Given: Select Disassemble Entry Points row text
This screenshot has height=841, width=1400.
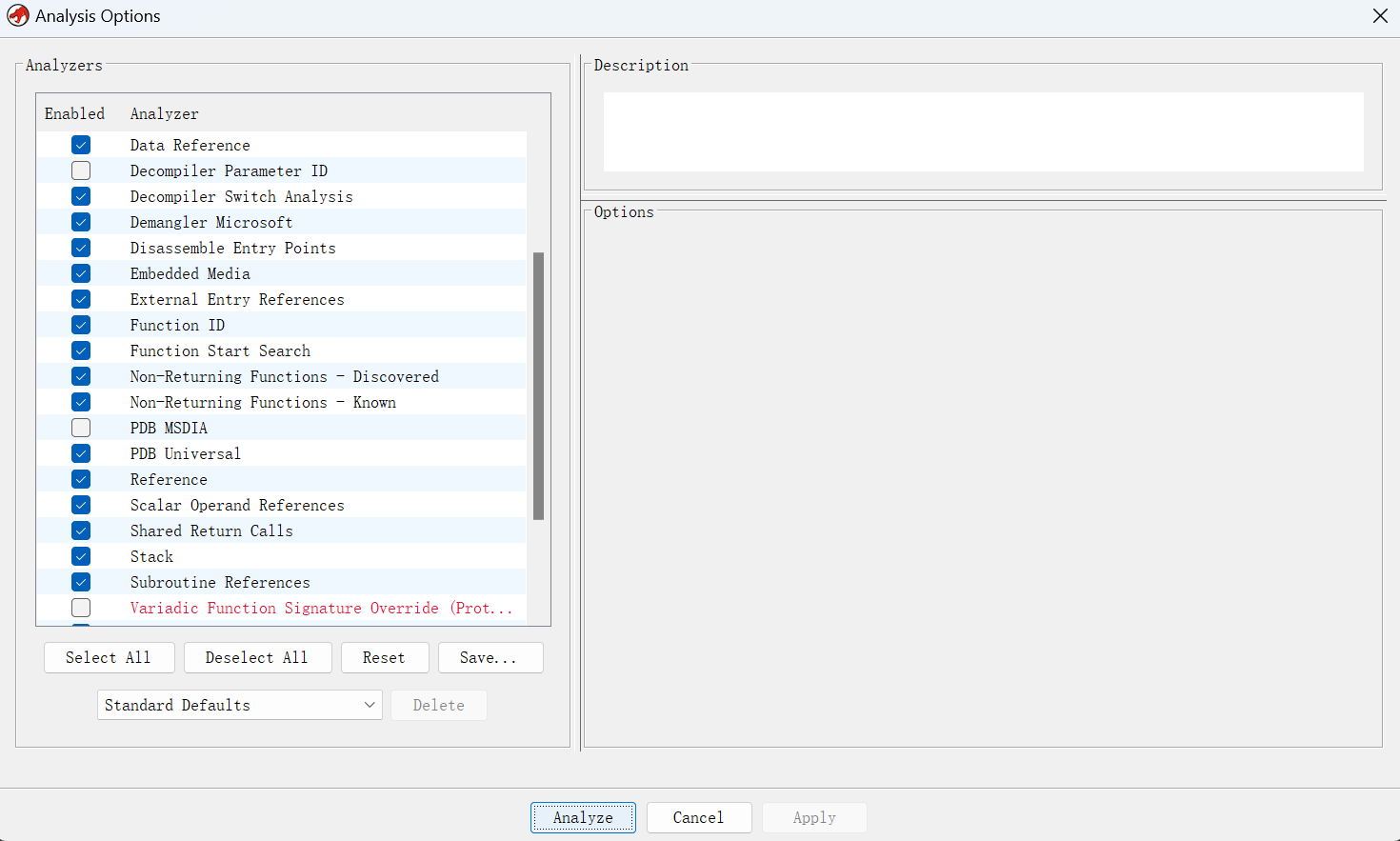Looking at the screenshot, I should click(233, 248).
